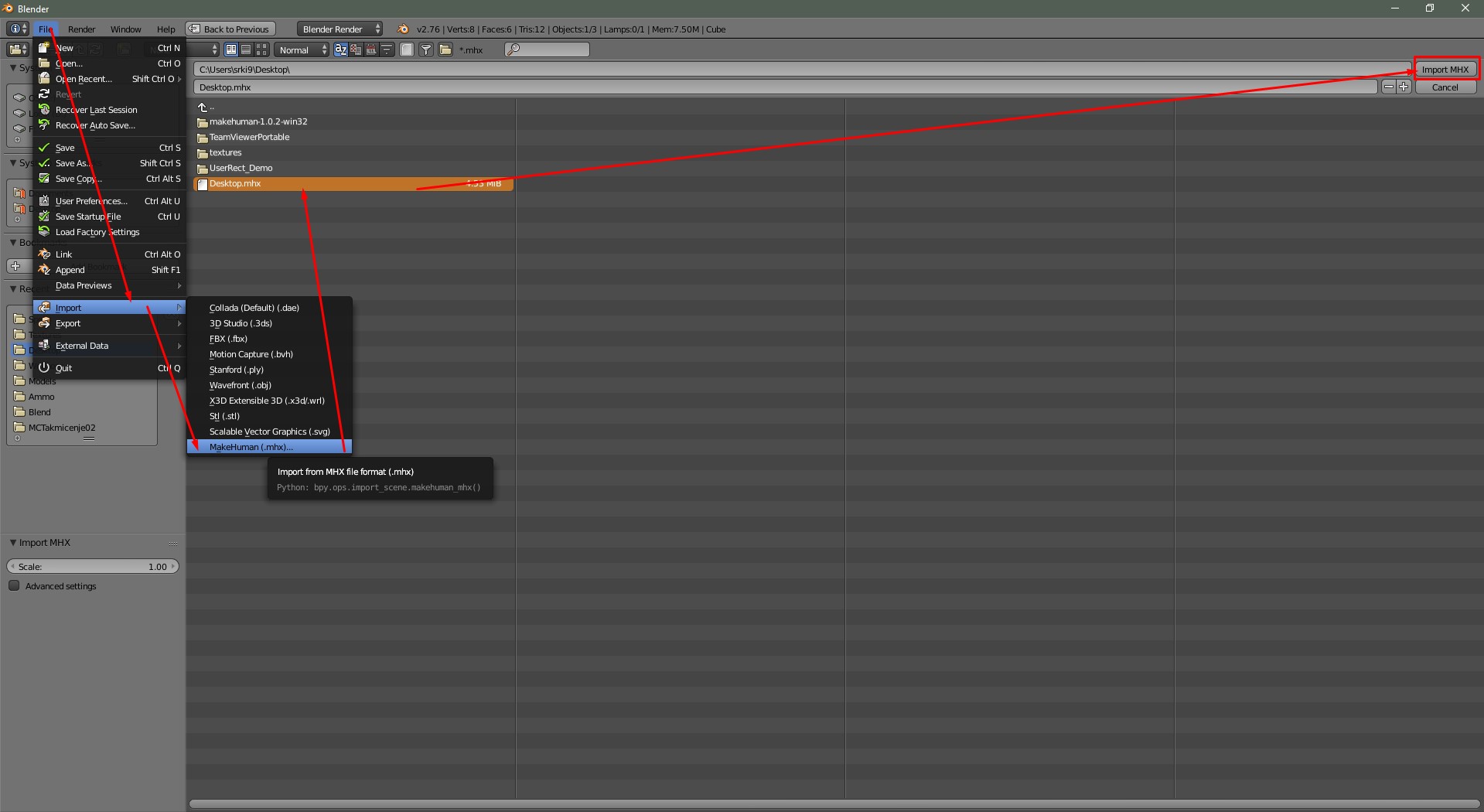
Task: Select MakeHuman (.mhx)... import option
Action: (x=269, y=447)
